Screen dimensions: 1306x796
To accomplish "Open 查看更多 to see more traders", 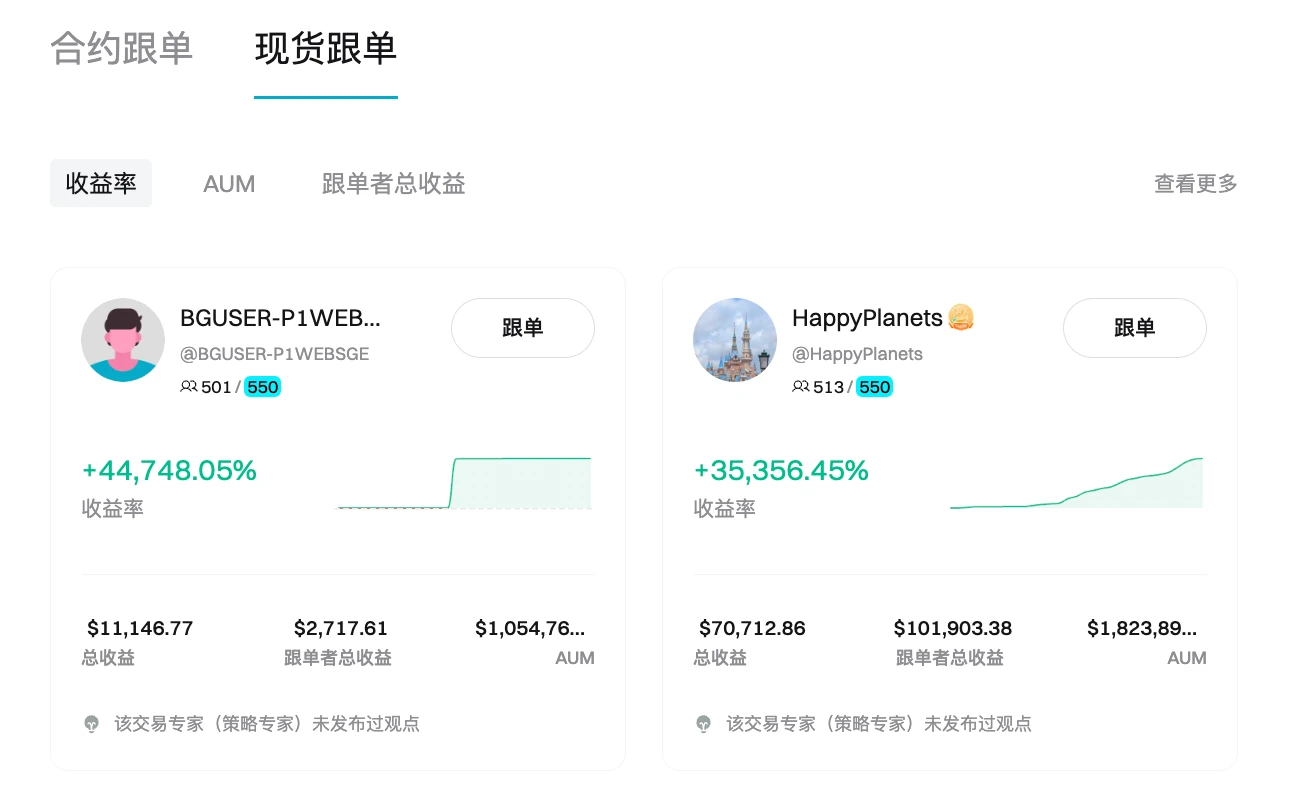I will (1196, 184).
